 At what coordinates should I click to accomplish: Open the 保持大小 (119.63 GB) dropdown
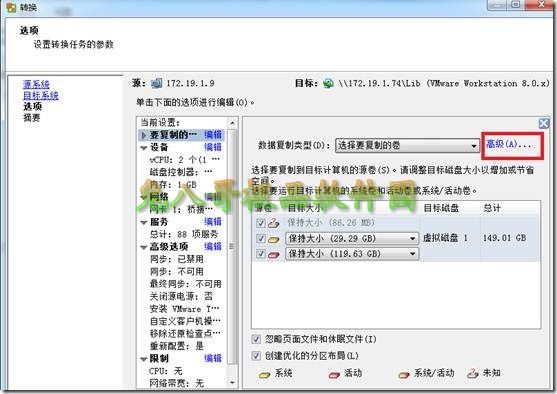(352, 254)
